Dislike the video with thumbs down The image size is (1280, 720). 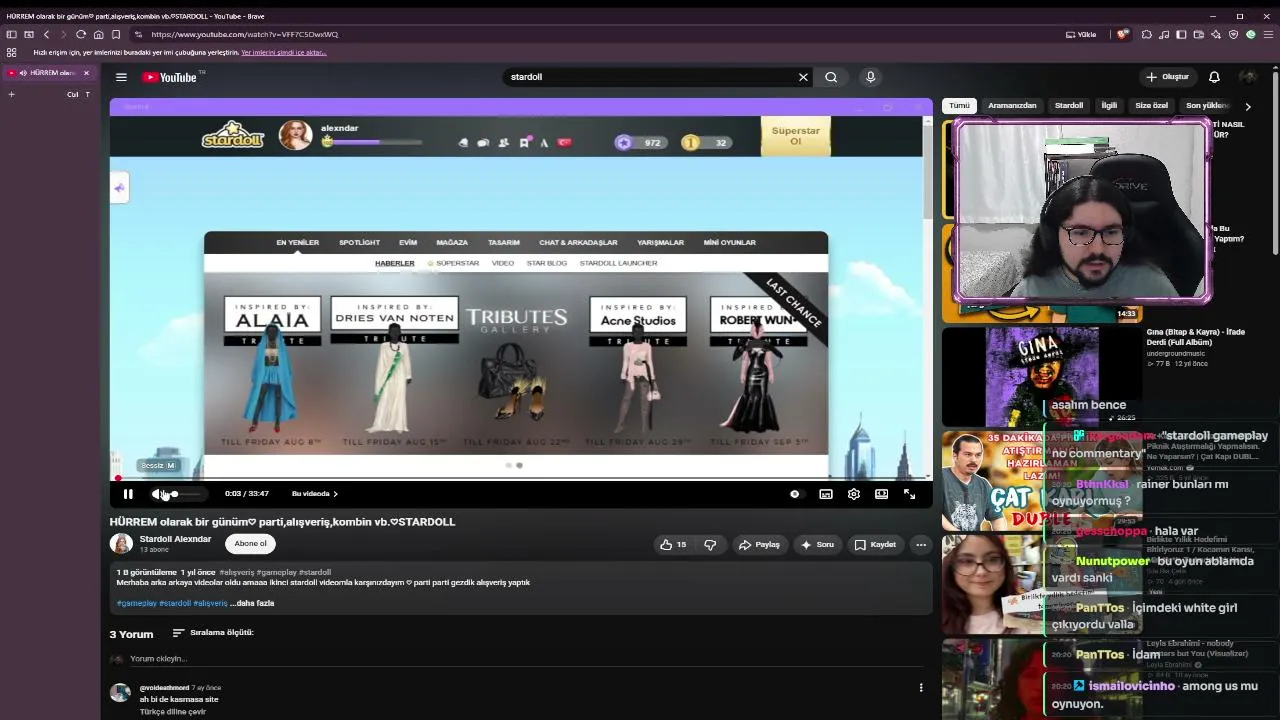[710, 545]
